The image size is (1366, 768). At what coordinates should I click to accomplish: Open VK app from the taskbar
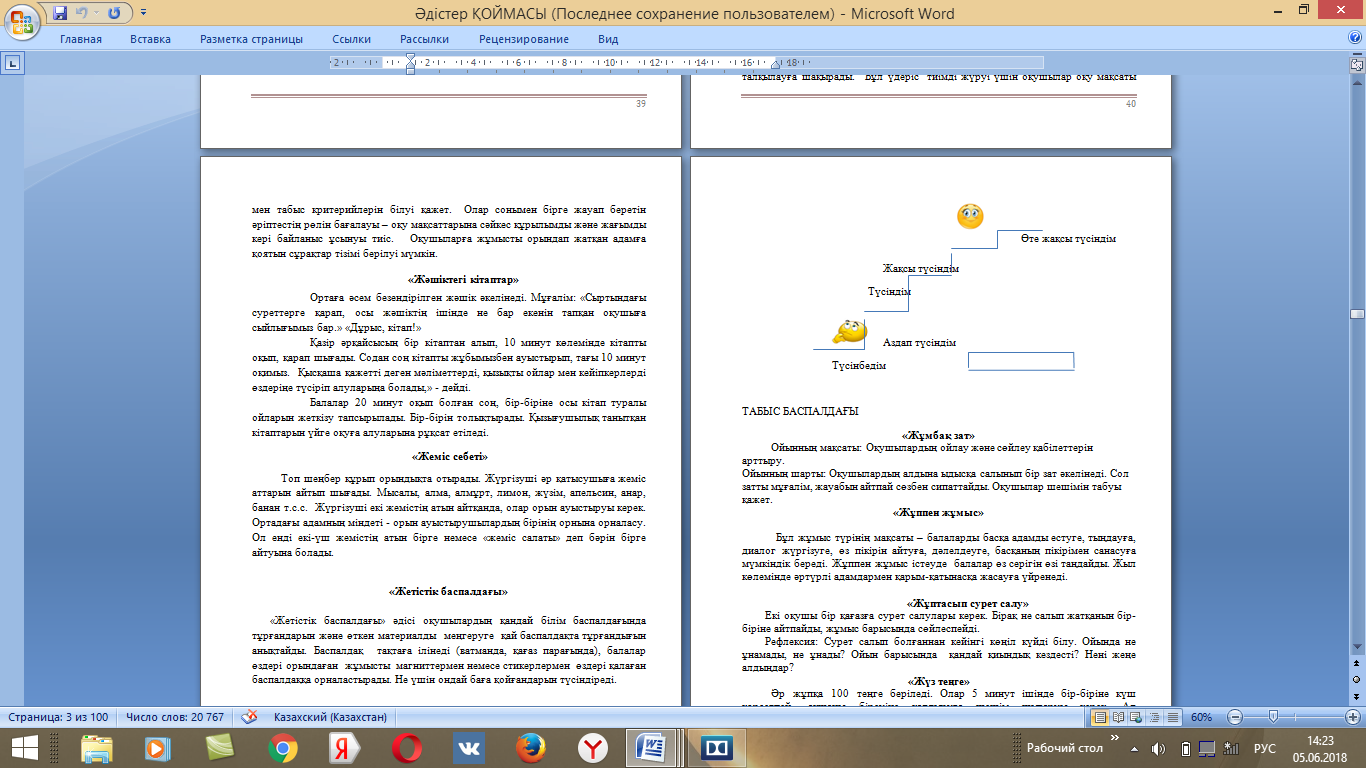tap(468, 747)
